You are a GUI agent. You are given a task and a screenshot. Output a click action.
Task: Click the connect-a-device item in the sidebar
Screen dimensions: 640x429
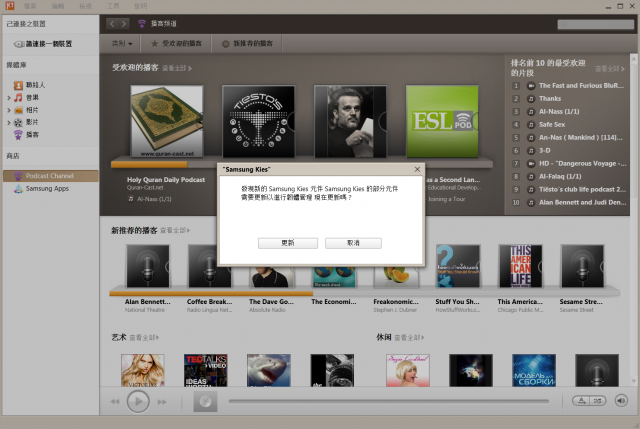(43, 44)
